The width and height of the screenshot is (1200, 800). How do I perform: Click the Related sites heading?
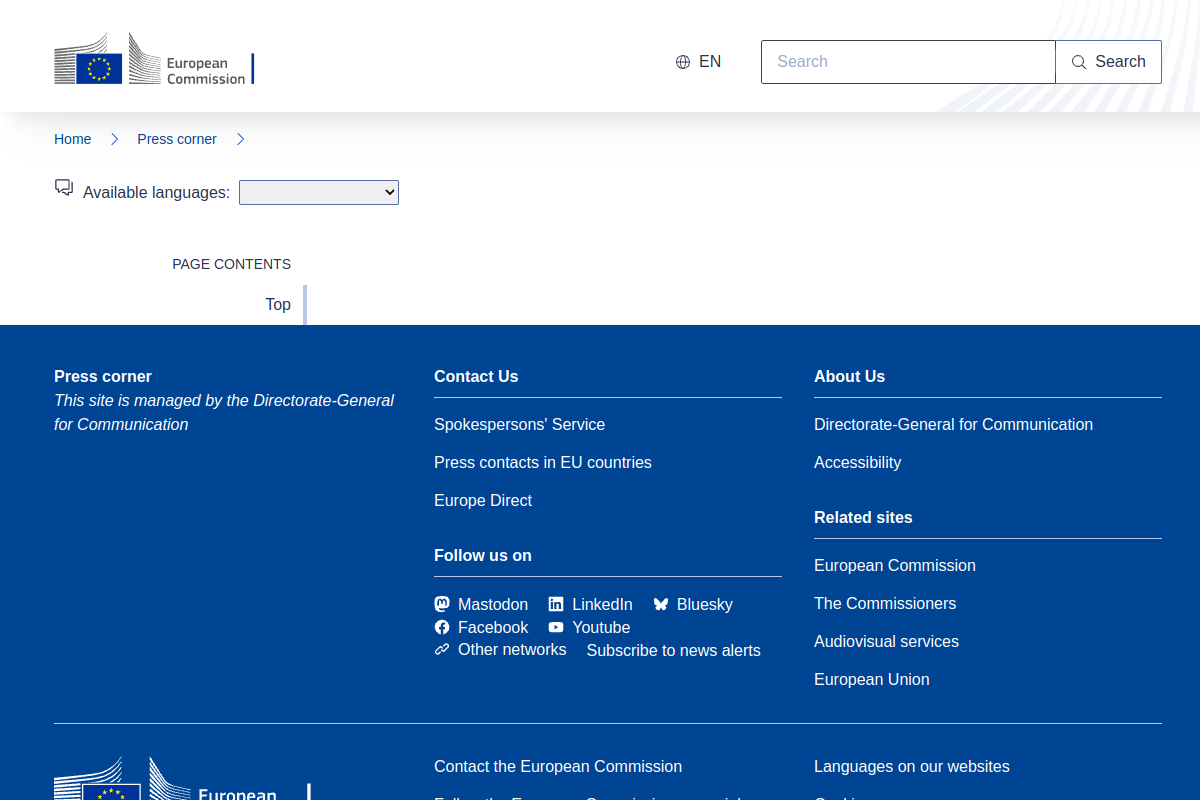pos(863,517)
